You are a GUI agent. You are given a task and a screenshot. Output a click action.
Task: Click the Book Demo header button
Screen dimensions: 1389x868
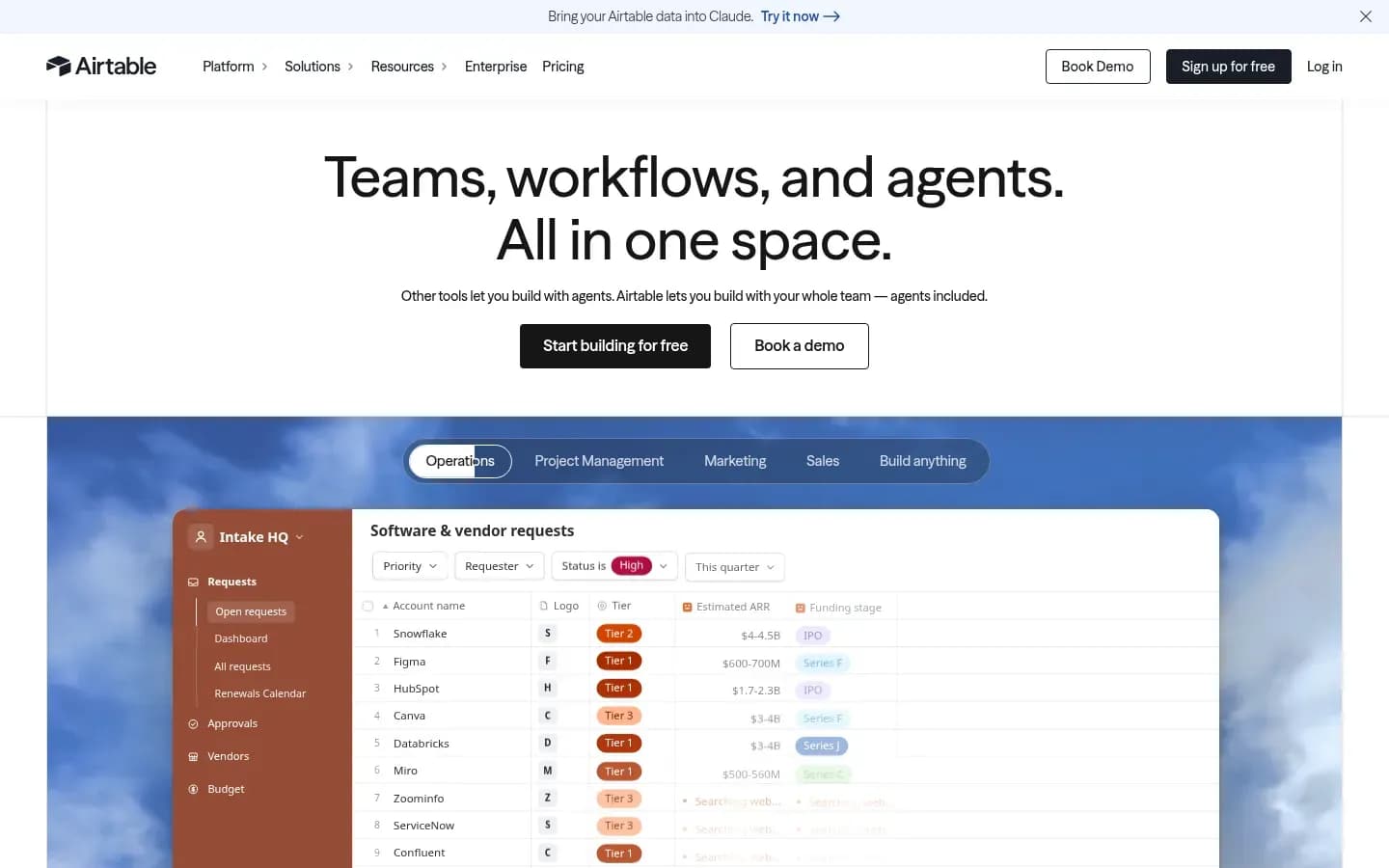(1098, 67)
